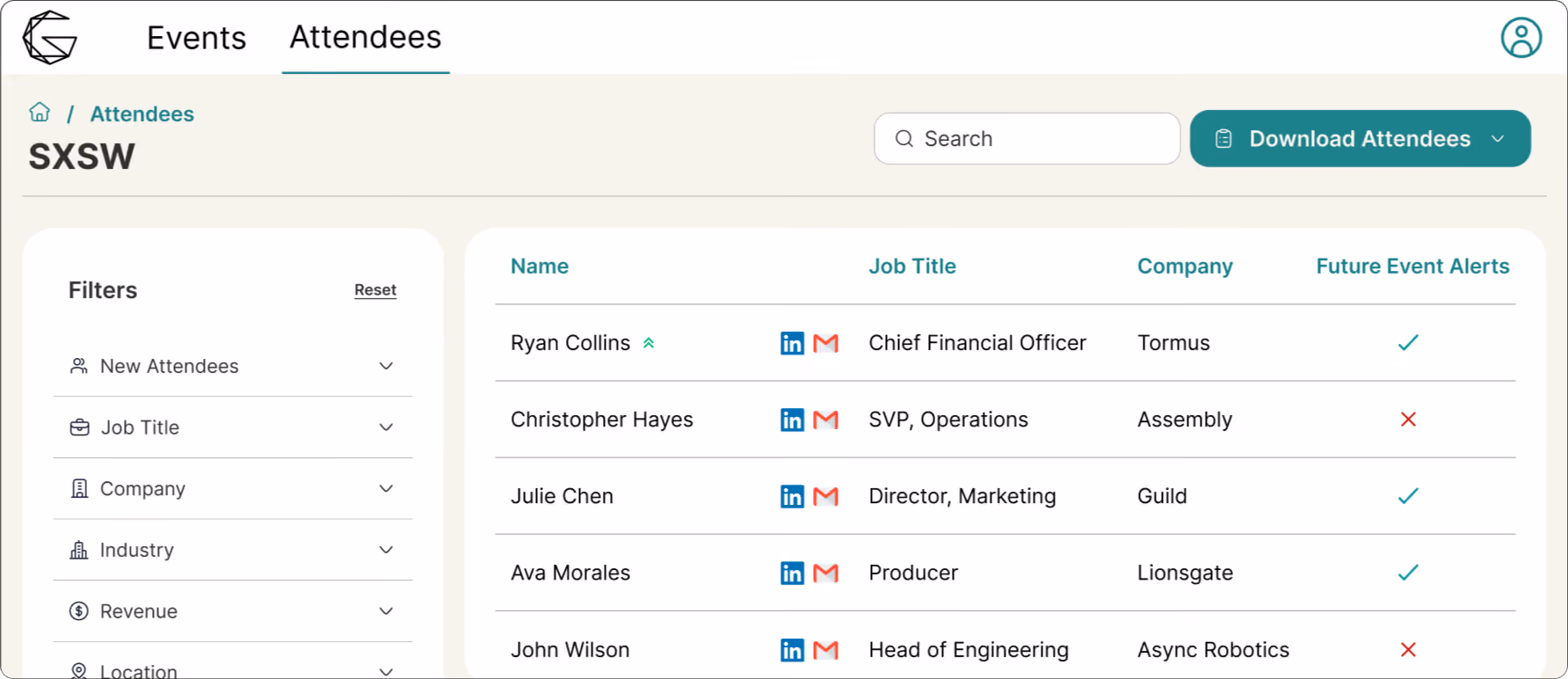Screen dimensions: 1568x679
Task: Open the user profile icon
Action: (x=1521, y=38)
